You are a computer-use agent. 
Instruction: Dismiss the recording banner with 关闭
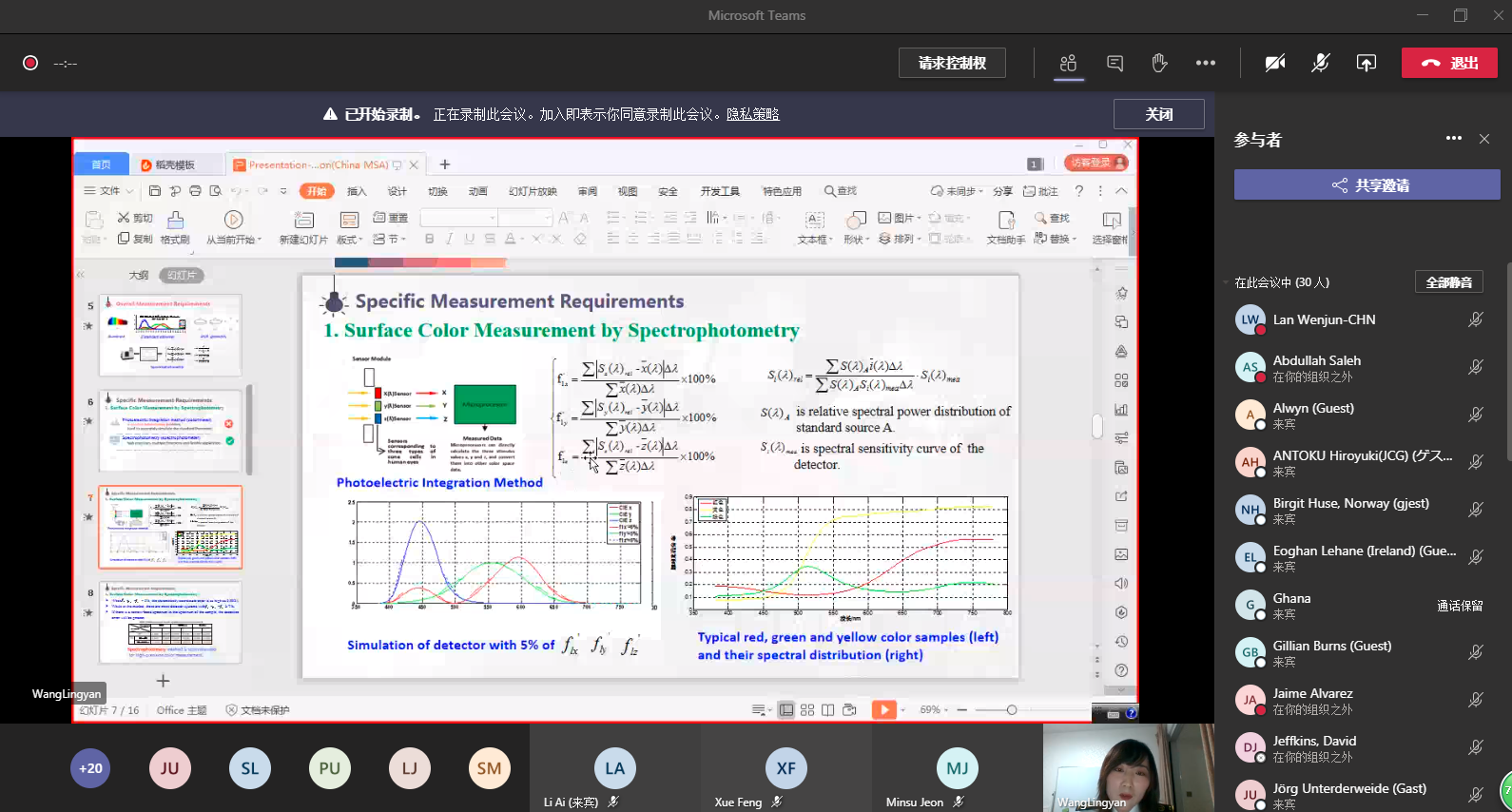coord(1158,114)
